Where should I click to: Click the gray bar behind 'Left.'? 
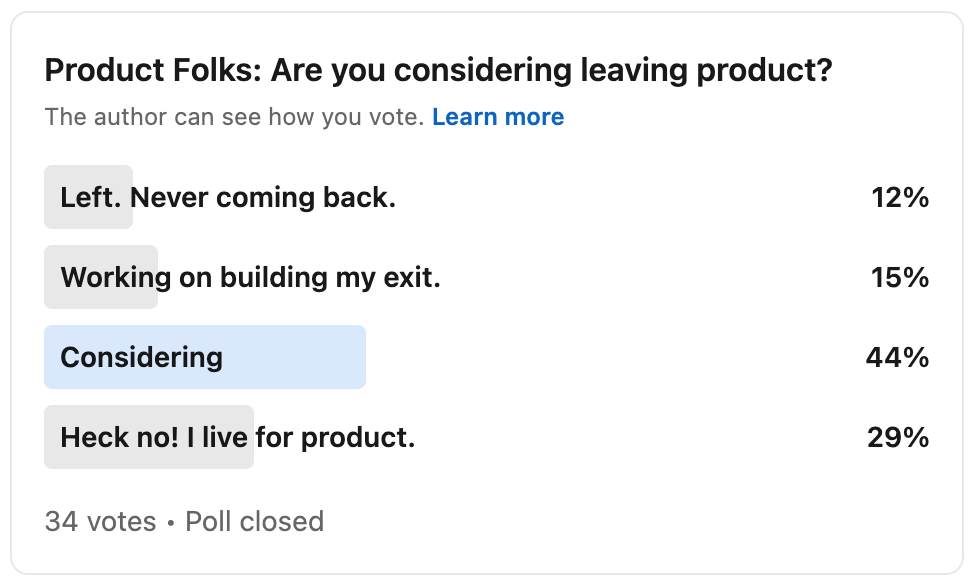(88, 197)
